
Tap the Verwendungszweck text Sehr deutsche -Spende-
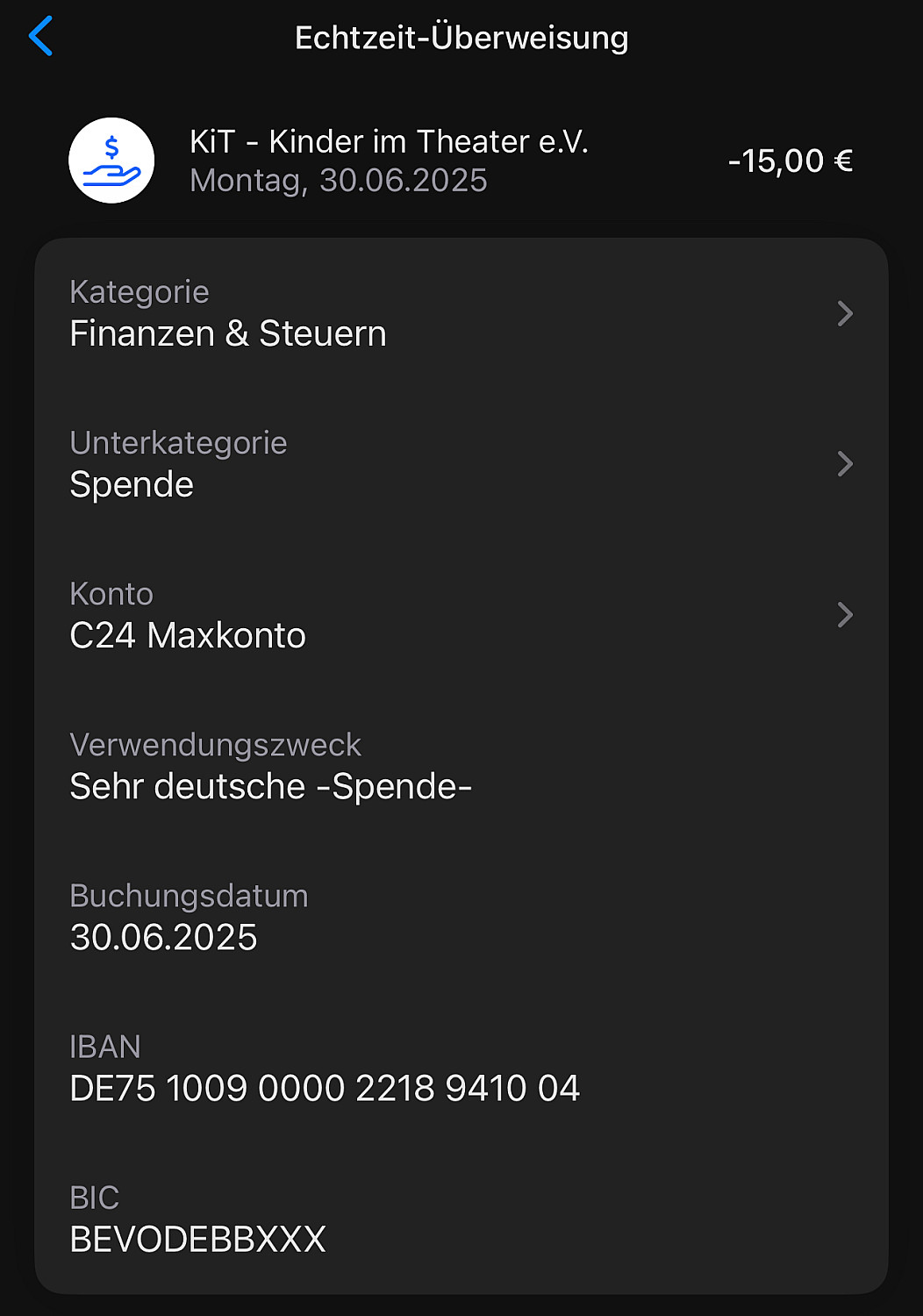point(270,787)
